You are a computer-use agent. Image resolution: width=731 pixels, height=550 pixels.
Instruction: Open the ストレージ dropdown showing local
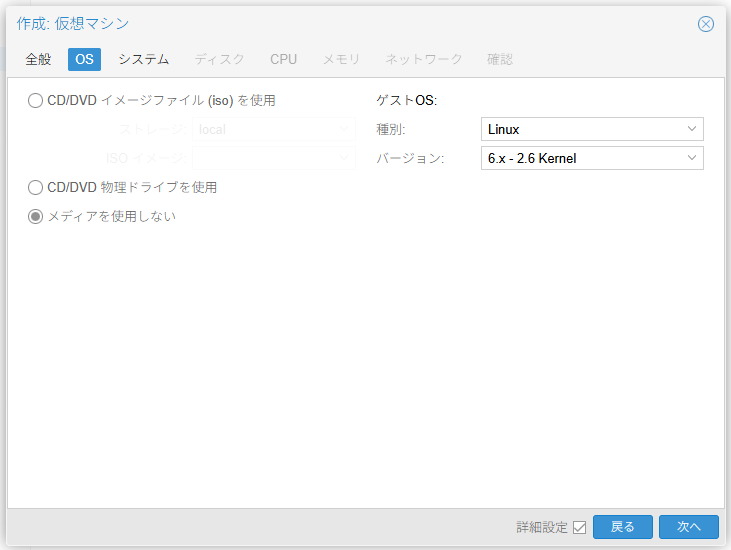[344, 129]
